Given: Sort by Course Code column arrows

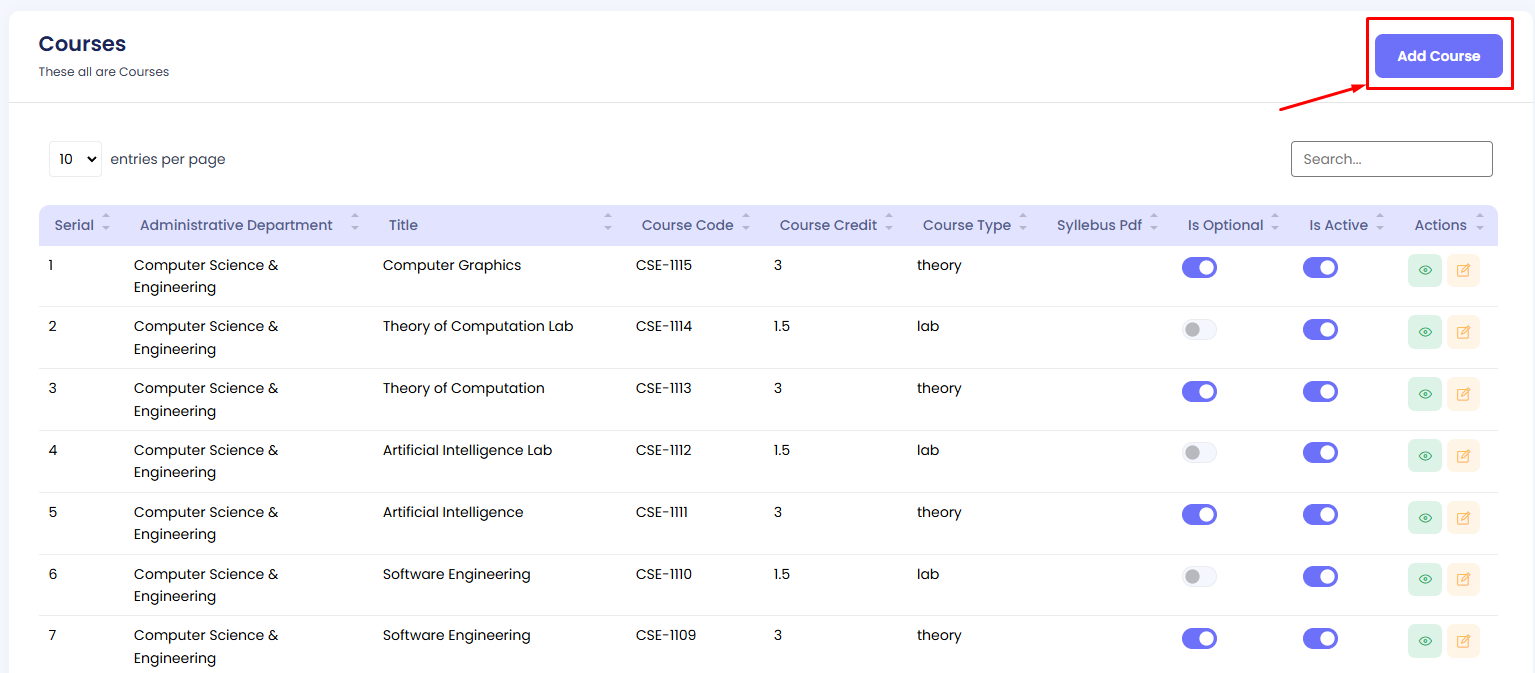Looking at the screenshot, I should [x=745, y=225].
